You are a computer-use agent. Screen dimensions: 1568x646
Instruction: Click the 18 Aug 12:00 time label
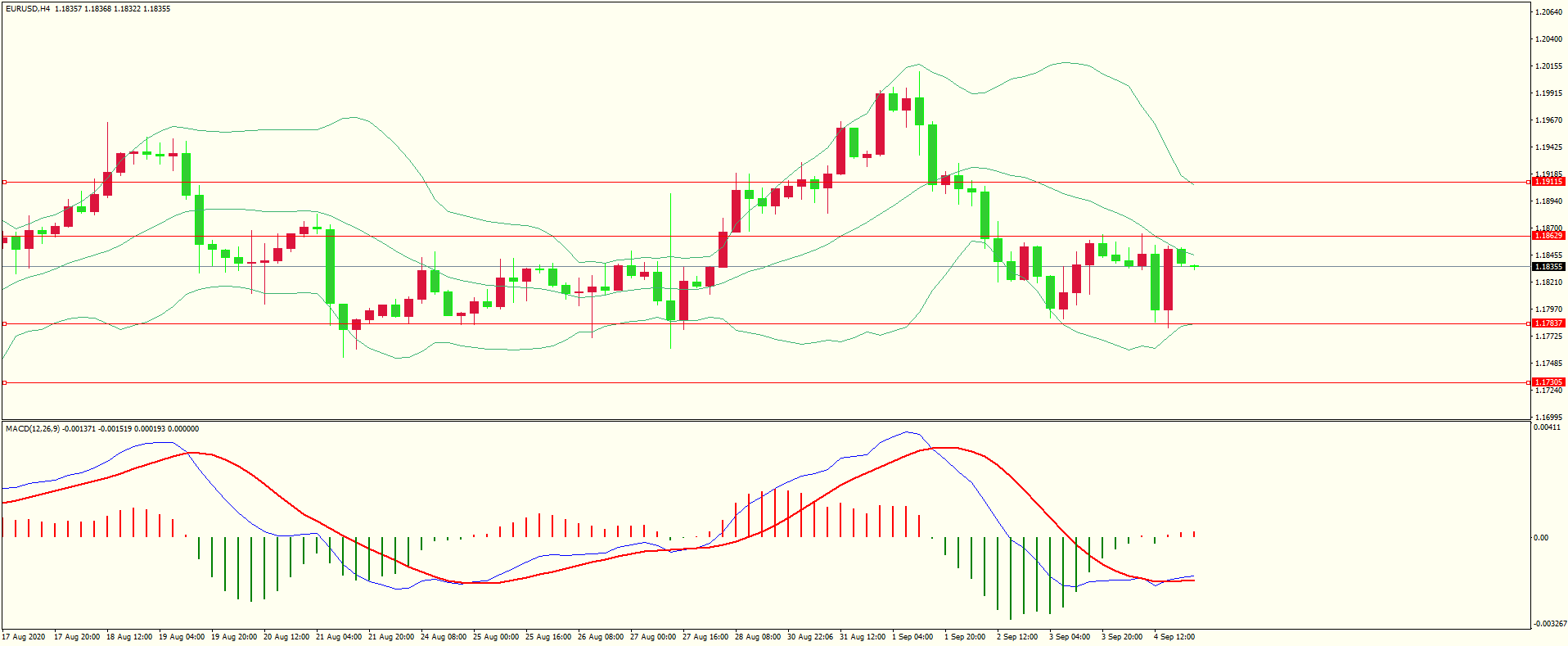[x=129, y=637]
